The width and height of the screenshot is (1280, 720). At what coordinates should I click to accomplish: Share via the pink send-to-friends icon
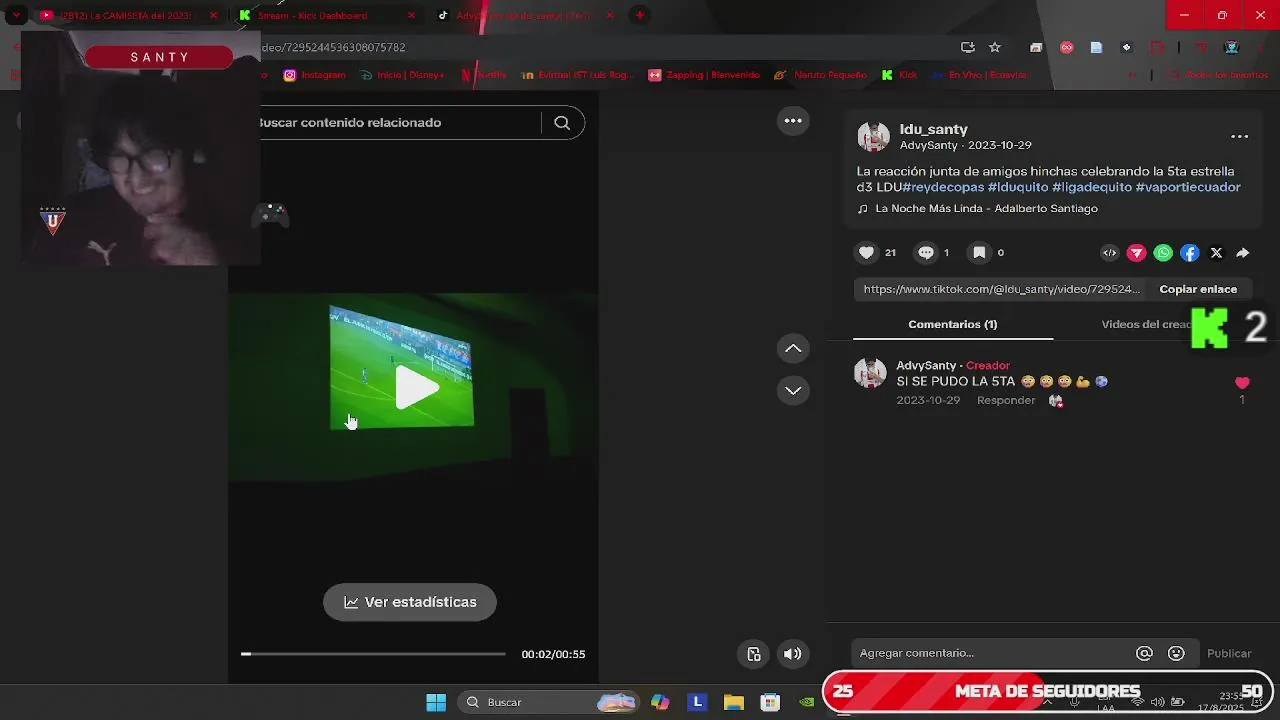(1137, 253)
